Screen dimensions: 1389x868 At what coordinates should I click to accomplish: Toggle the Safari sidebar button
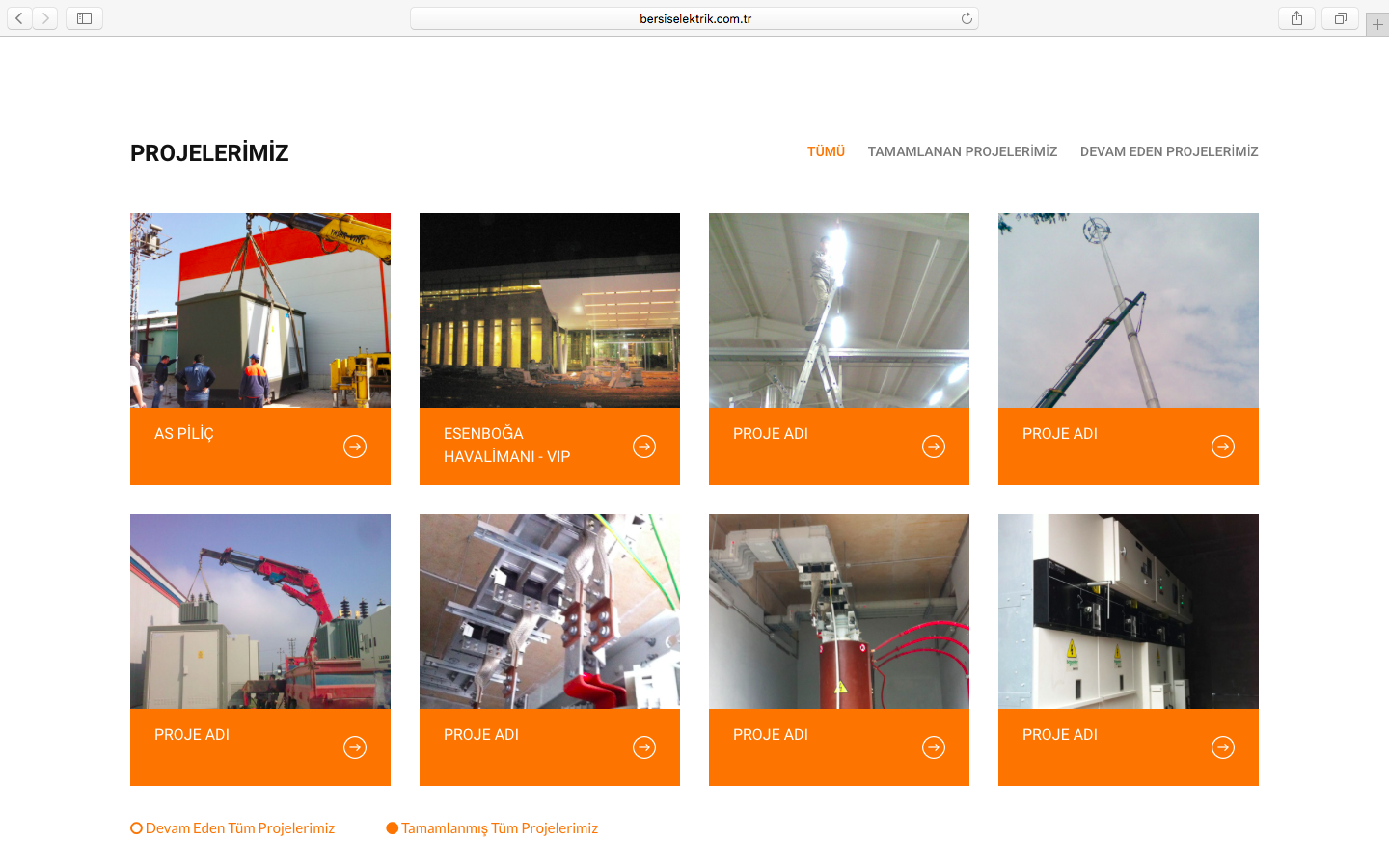point(84,18)
